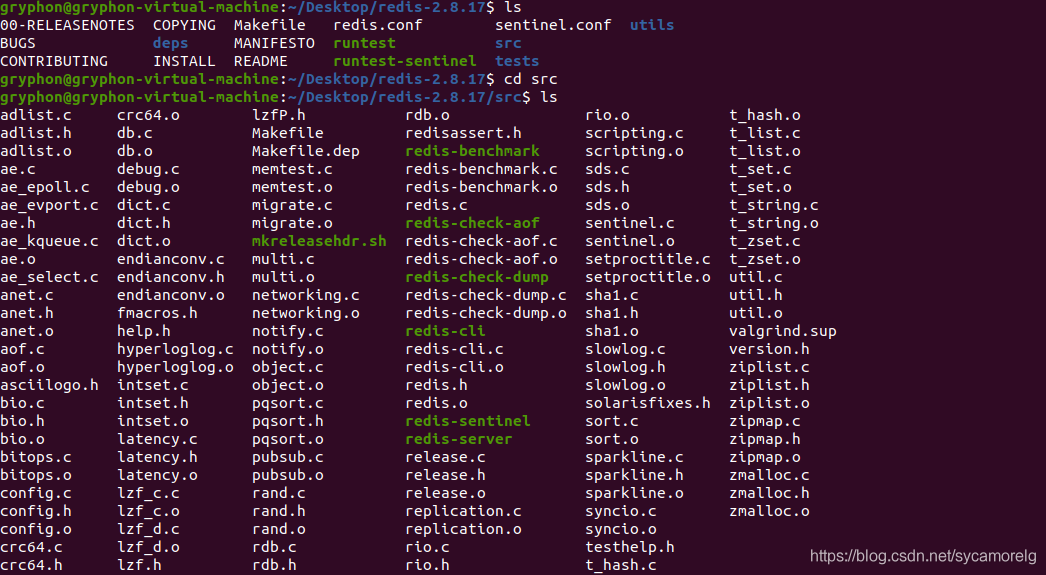Select the deps directory entry
The height and width of the screenshot is (575, 1046).
[170, 43]
